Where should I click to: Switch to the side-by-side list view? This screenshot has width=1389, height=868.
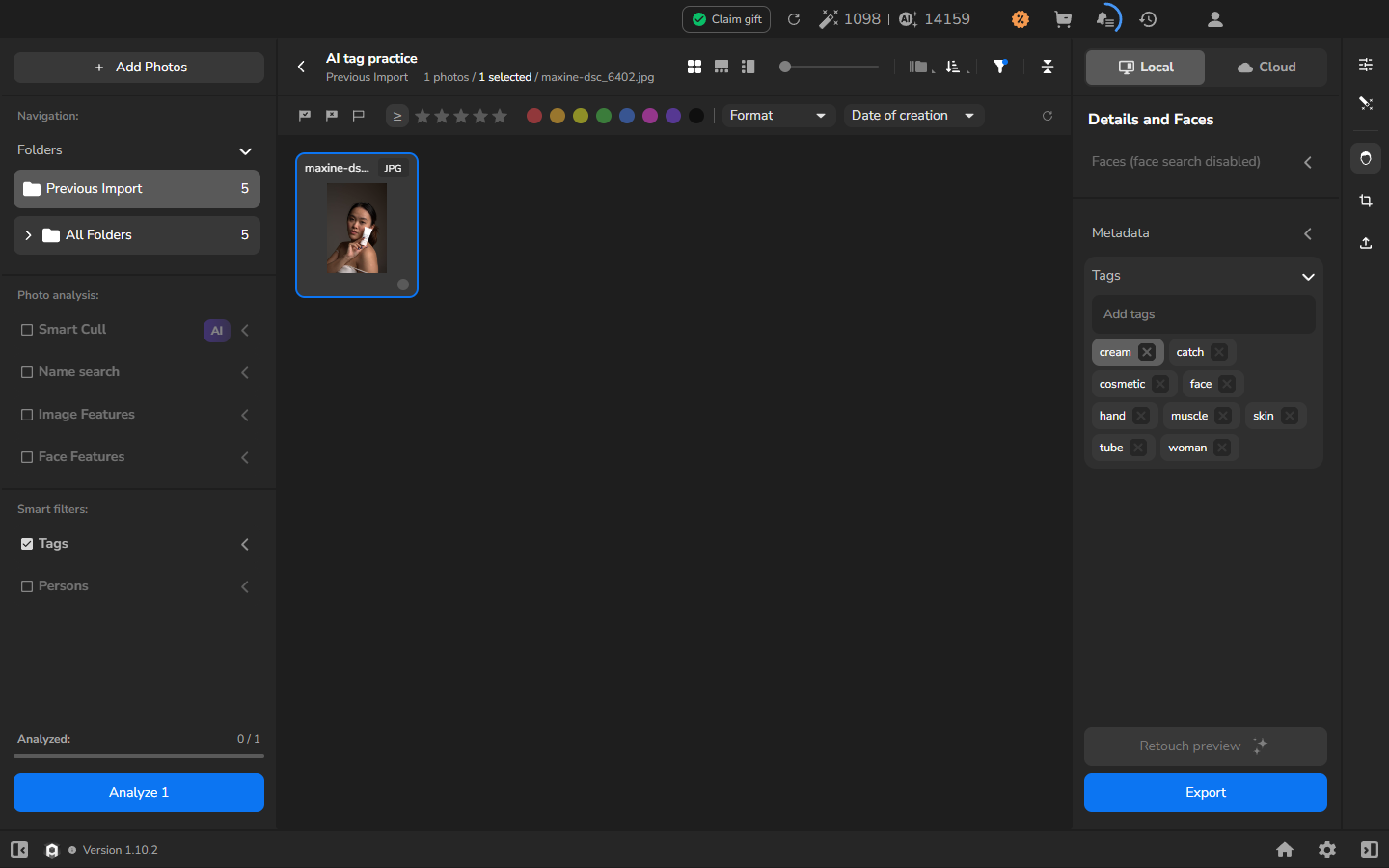[x=749, y=67]
